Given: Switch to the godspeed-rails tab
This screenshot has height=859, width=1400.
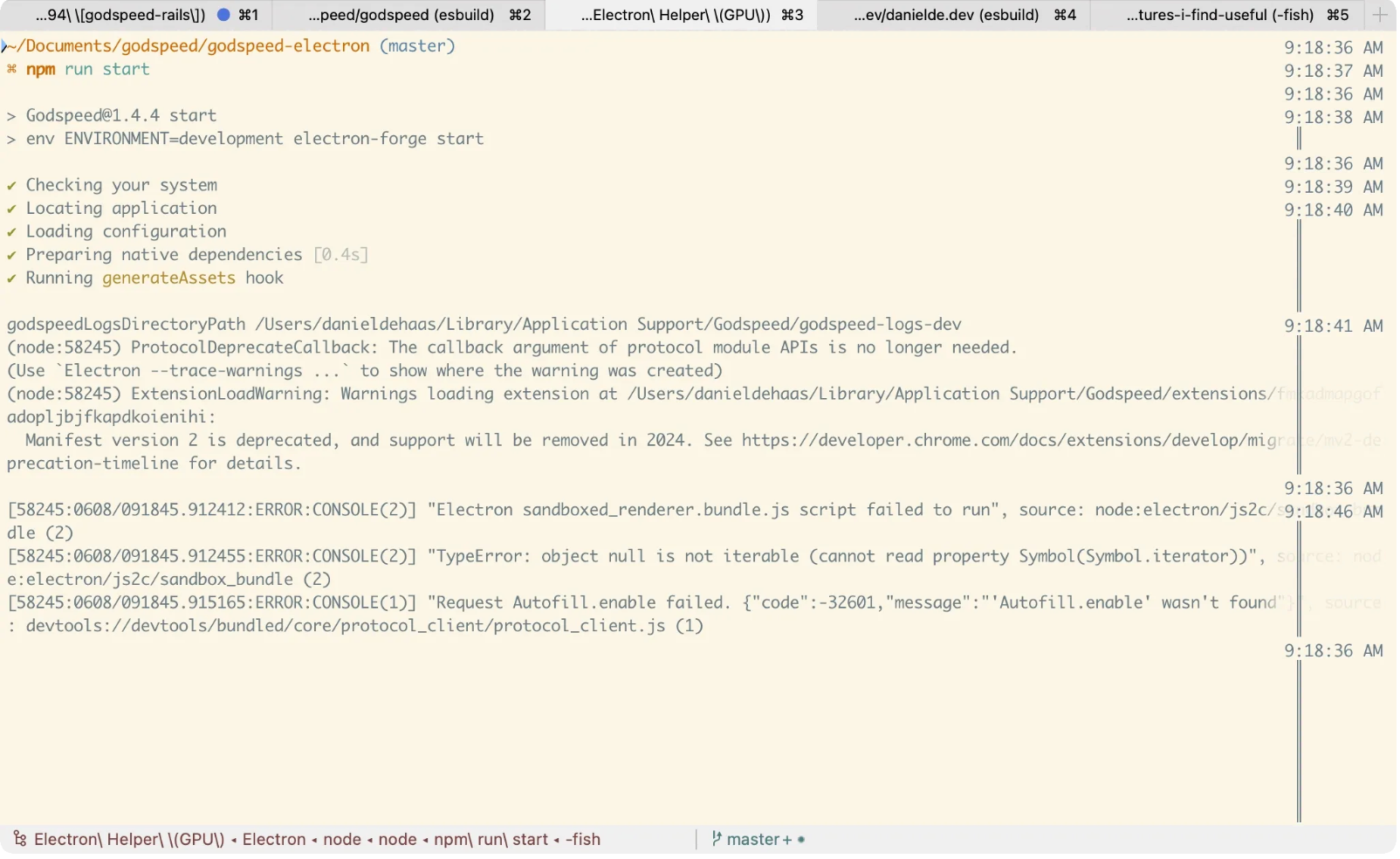Looking at the screenshot, I should tap(136, 15).
